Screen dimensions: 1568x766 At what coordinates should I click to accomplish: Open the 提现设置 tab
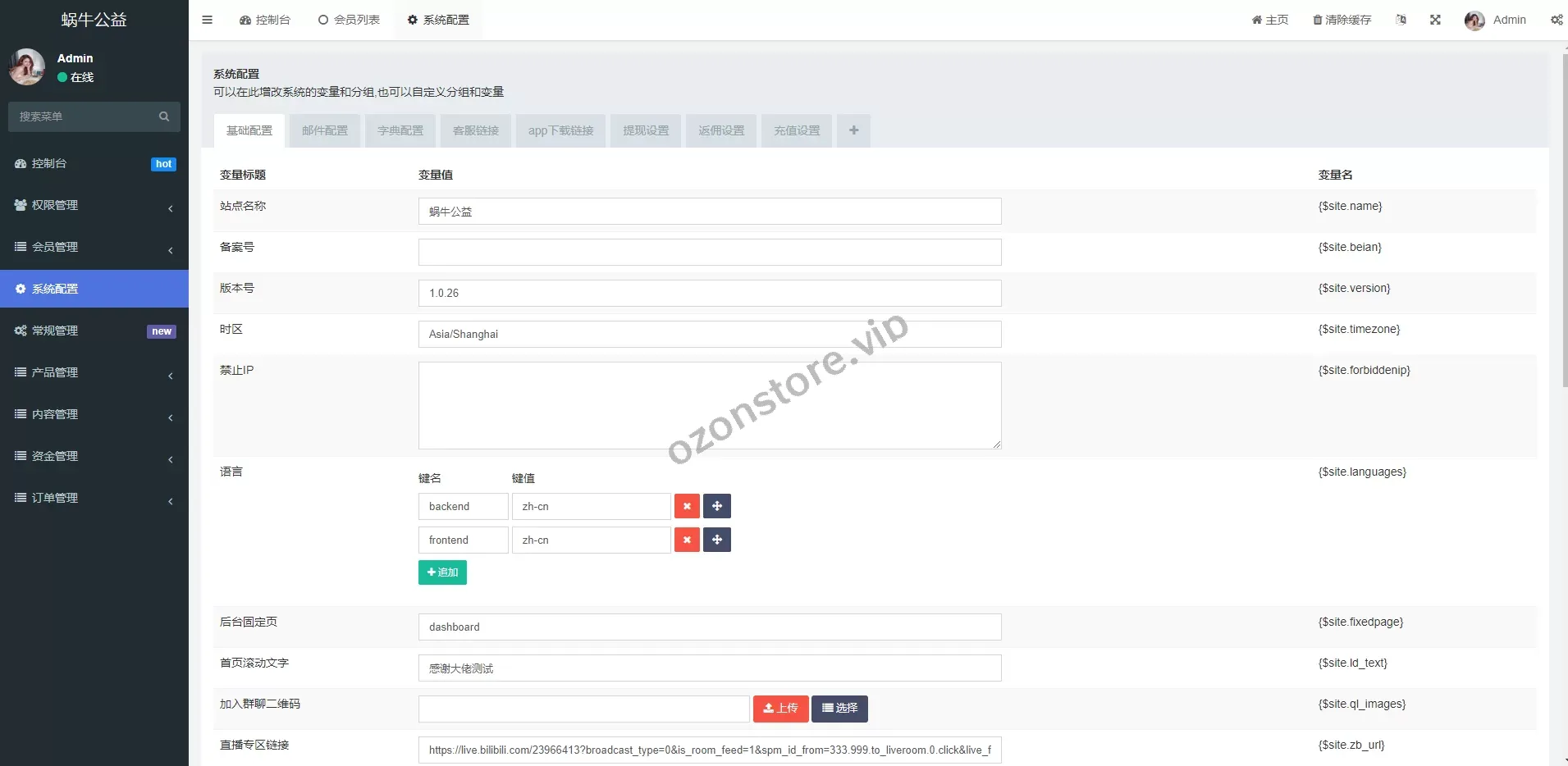(646, 130)
